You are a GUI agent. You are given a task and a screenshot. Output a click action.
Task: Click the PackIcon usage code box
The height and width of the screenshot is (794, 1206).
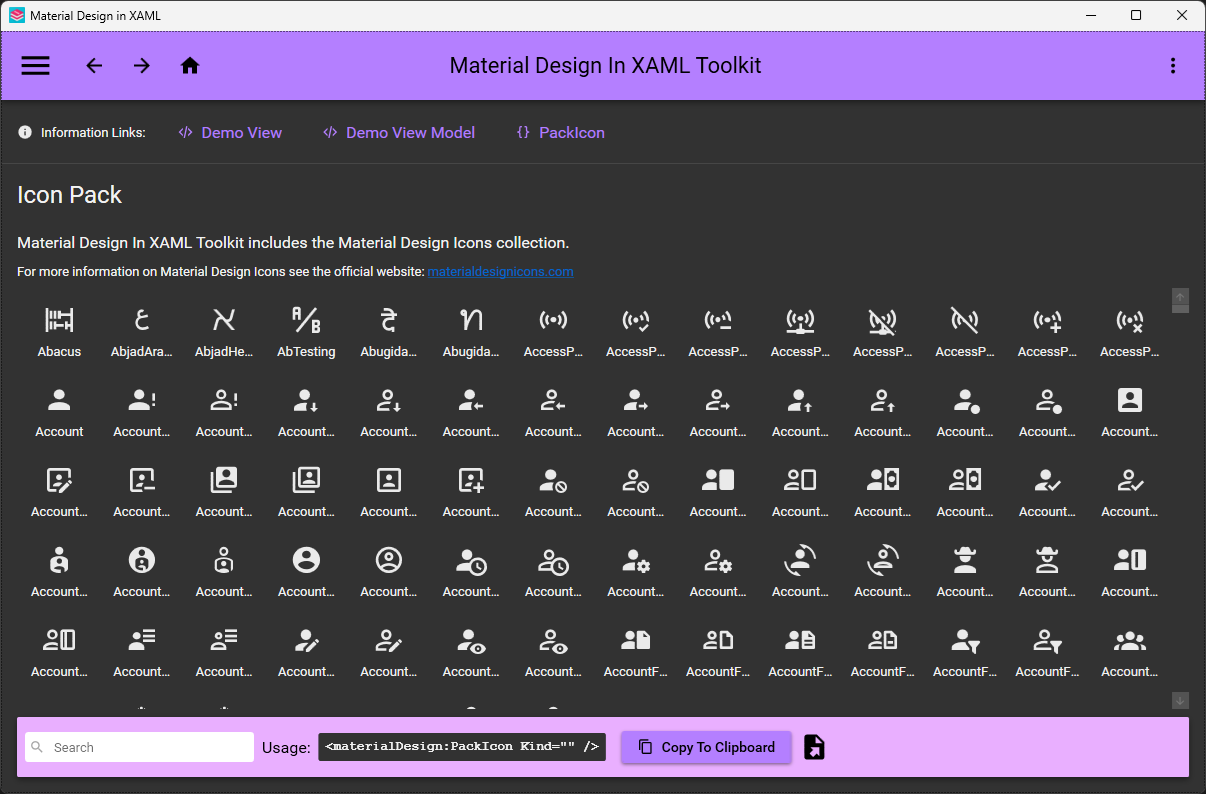pyautogui.click(x=462, y=747)
